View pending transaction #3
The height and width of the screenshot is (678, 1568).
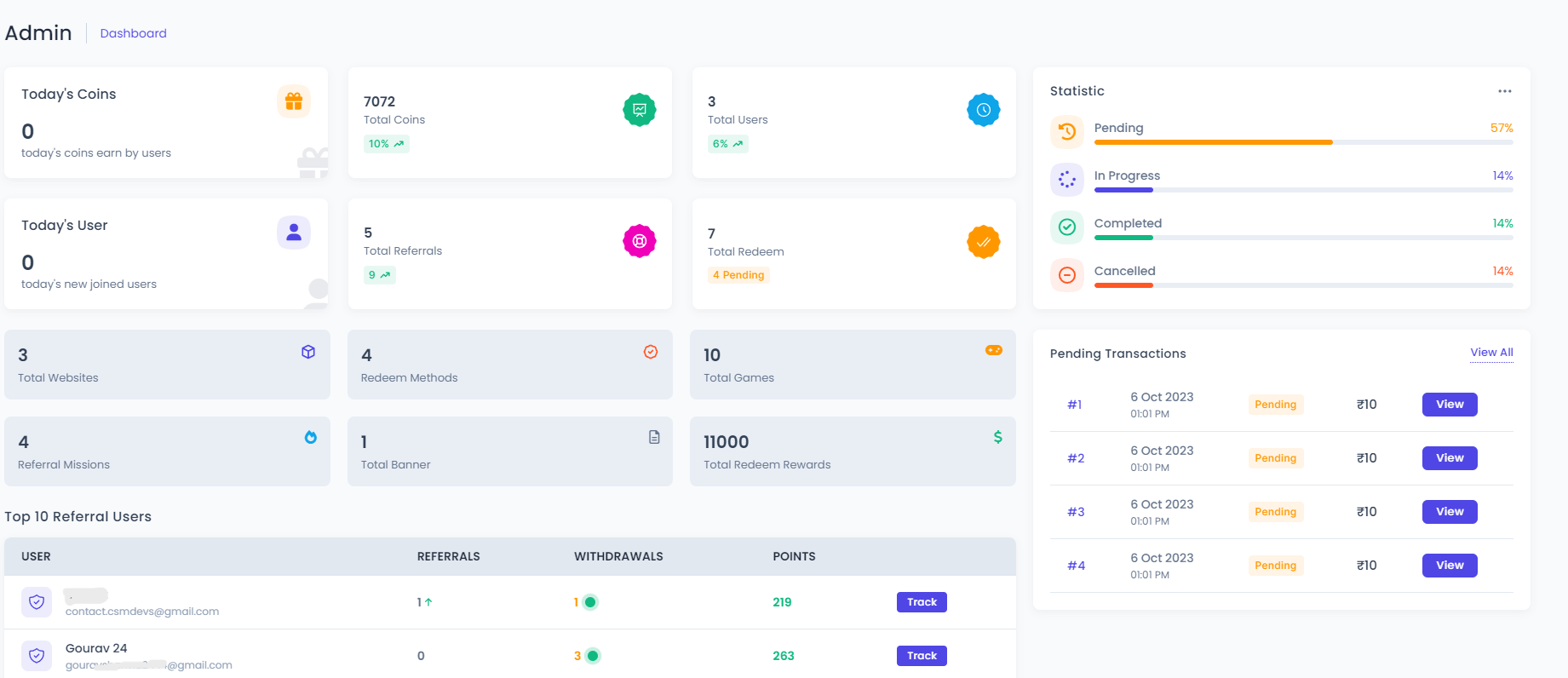tap(1449, 512)
